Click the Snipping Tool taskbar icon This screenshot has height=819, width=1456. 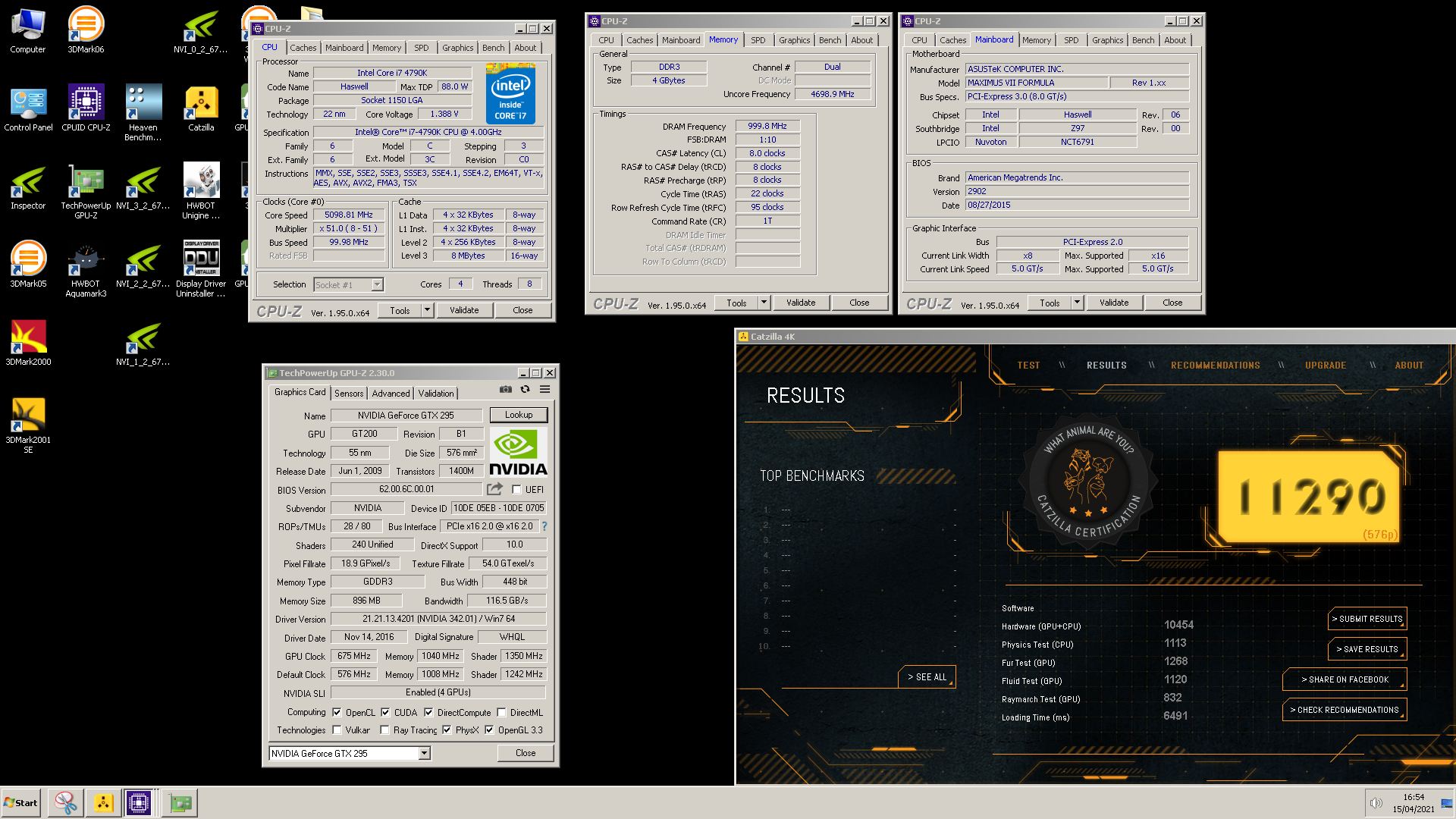(65, 803)
